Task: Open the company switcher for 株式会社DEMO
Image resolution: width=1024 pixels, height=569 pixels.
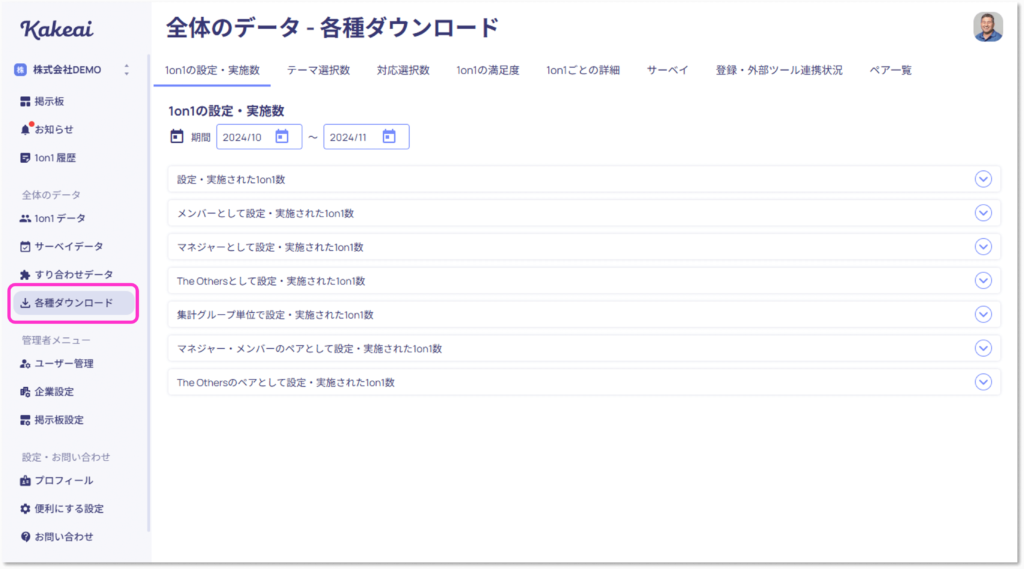Action: (x=127, y=69)
